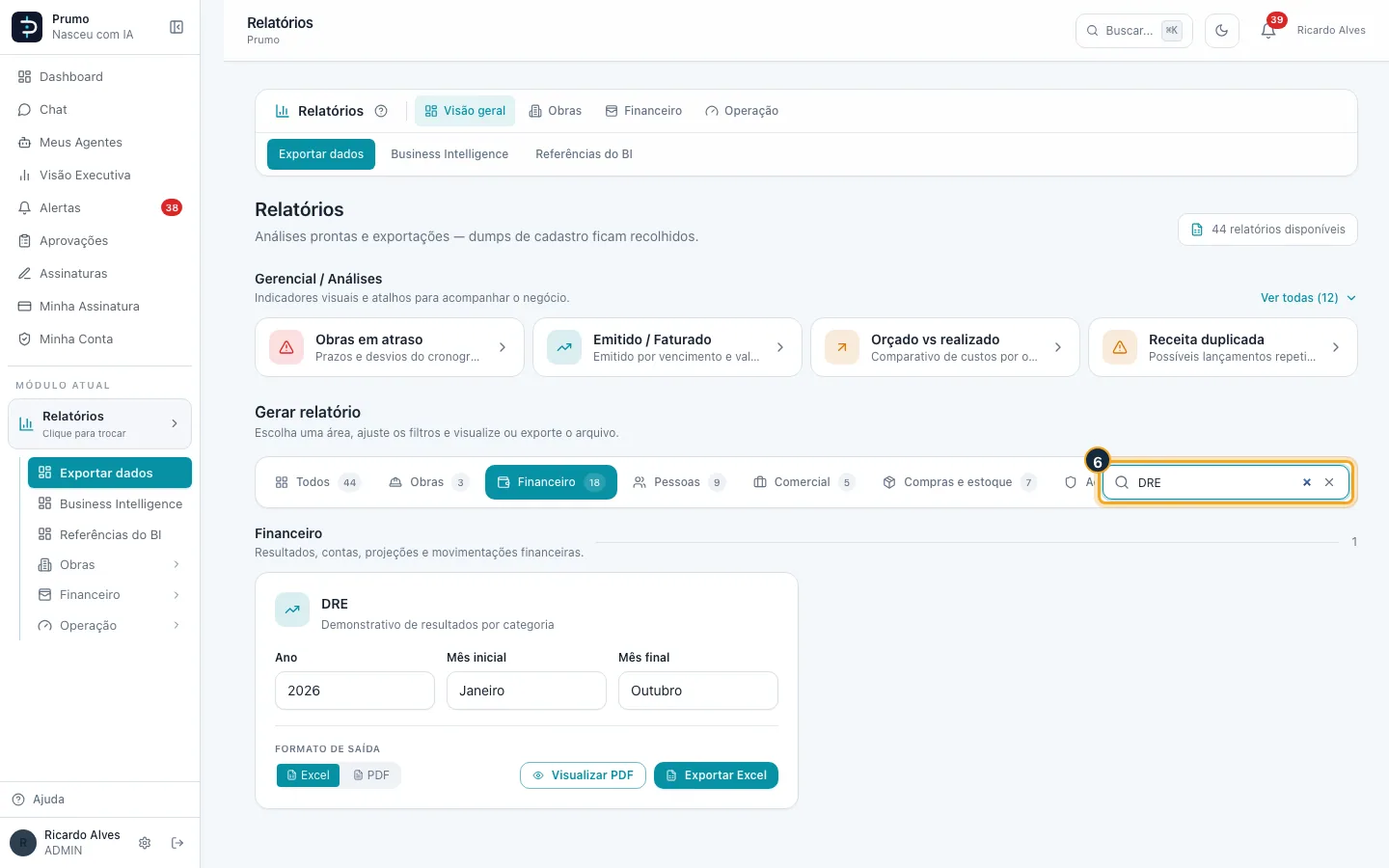Select PDF output format
This screenshot has width=1389, height=868.
click(371, 775)
